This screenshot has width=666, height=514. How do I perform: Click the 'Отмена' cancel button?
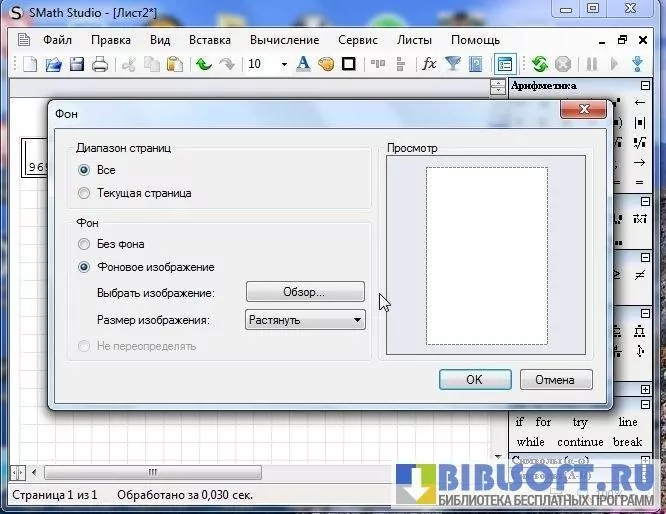pos(554,379)
